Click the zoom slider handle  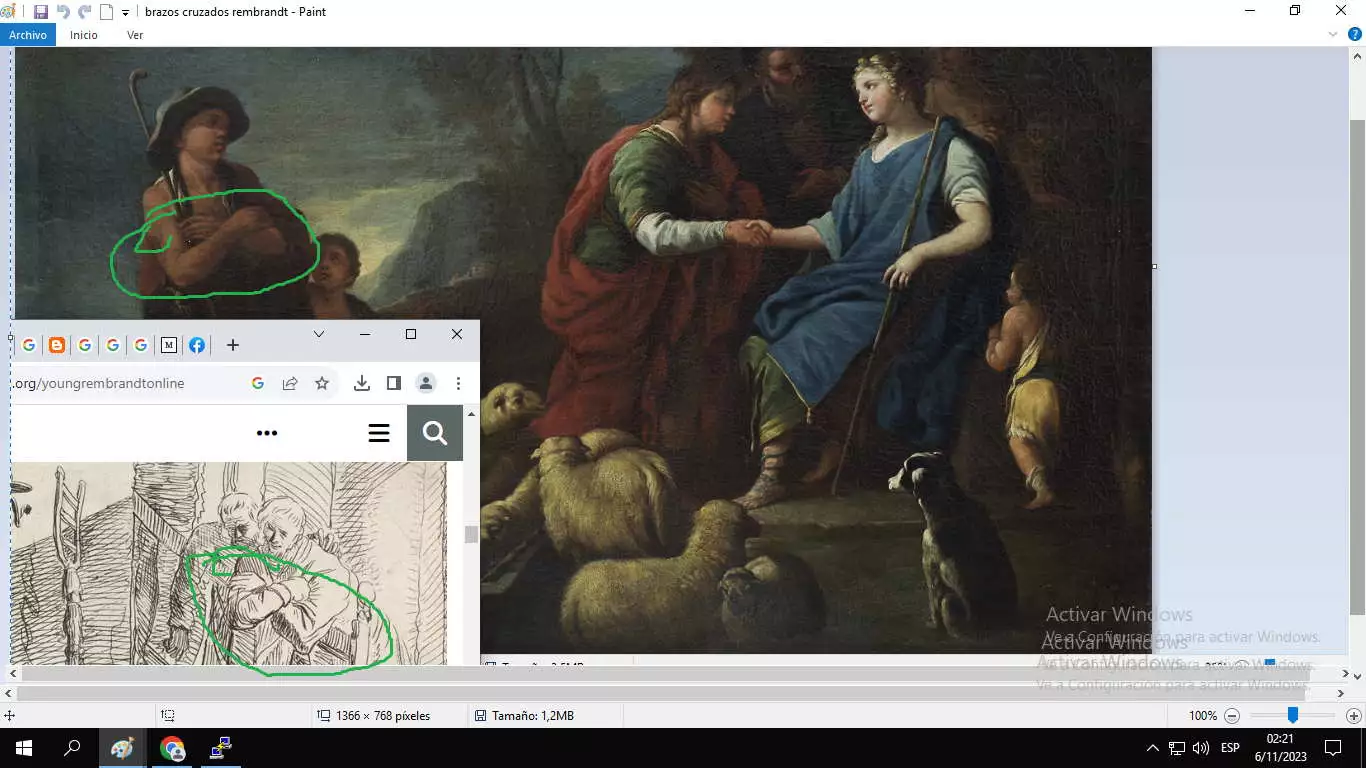coord(1292,715)
